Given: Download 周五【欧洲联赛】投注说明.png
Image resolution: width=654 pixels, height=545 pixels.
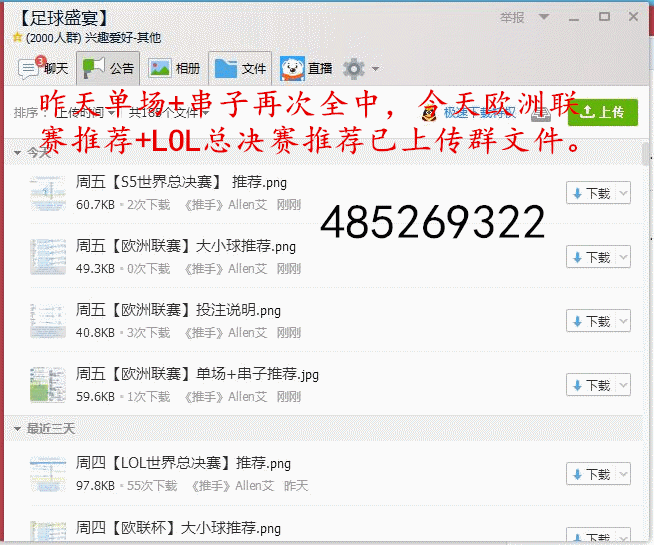Looking at the screenshot, I should pos(592,321).
